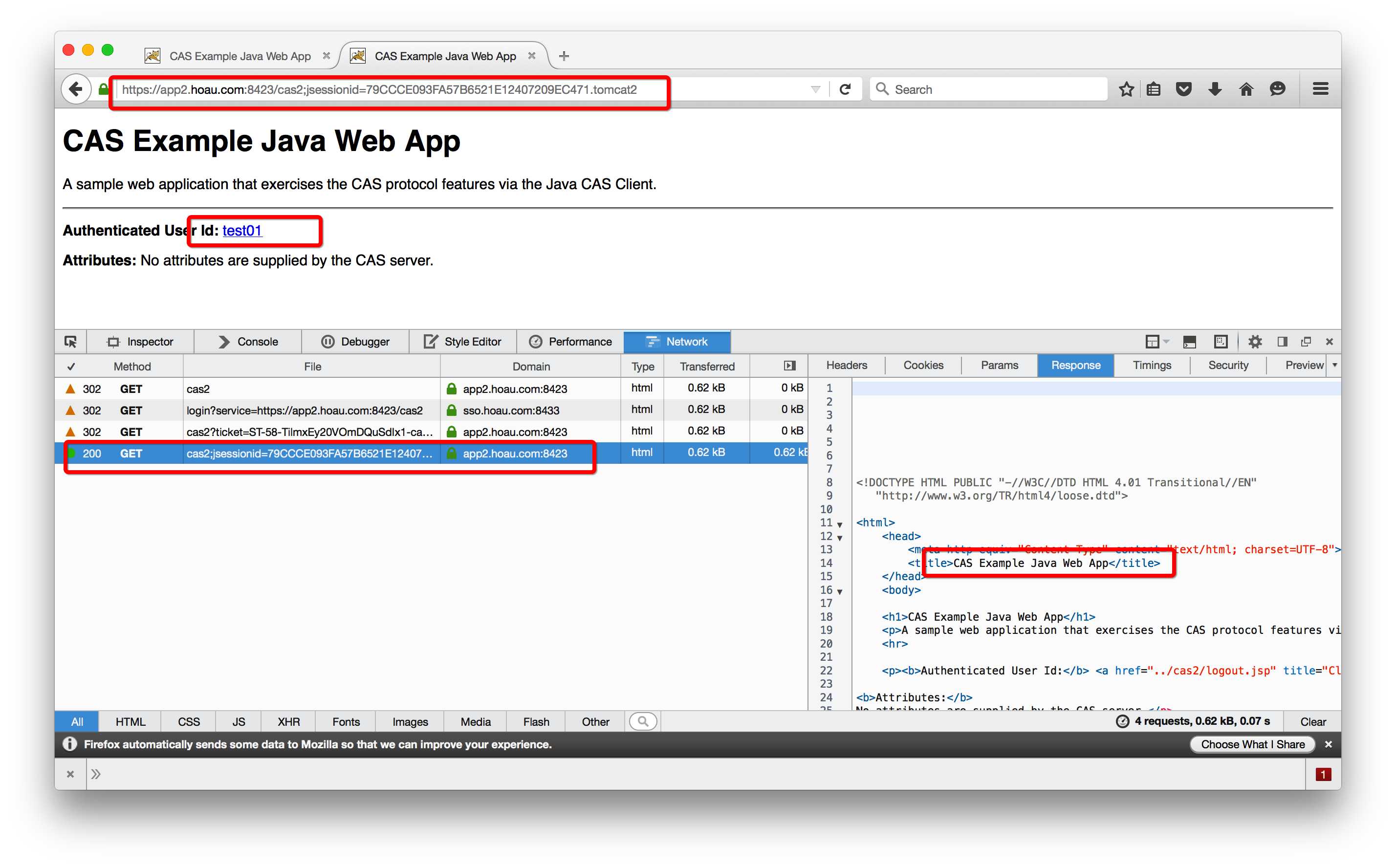Toggle the network details pane button
The width and height of the screenshot is (1396, 868).
790,366
